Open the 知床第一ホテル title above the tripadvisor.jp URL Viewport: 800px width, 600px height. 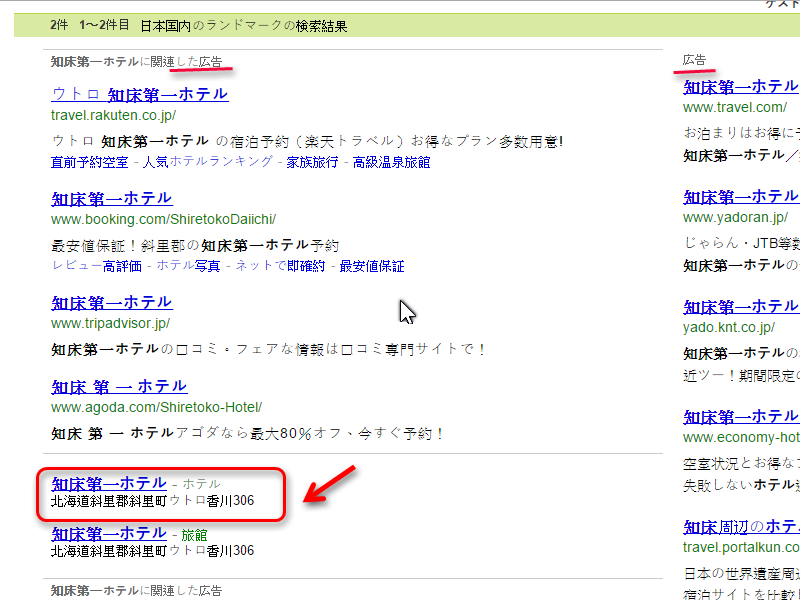112,303
